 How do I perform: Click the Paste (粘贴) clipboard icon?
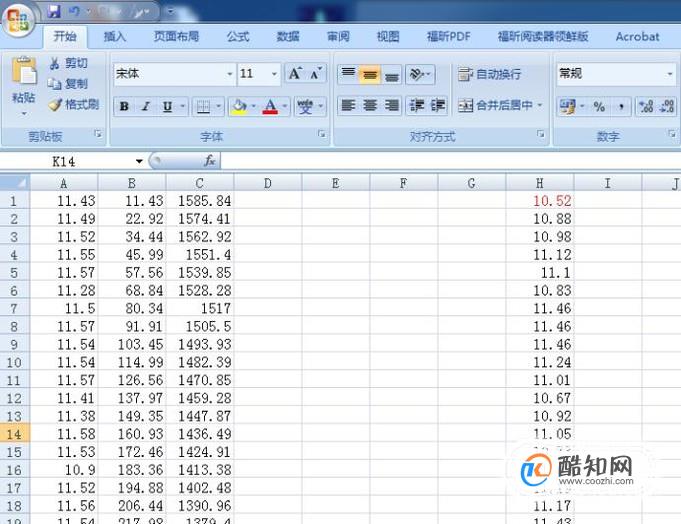pos(24,70)
